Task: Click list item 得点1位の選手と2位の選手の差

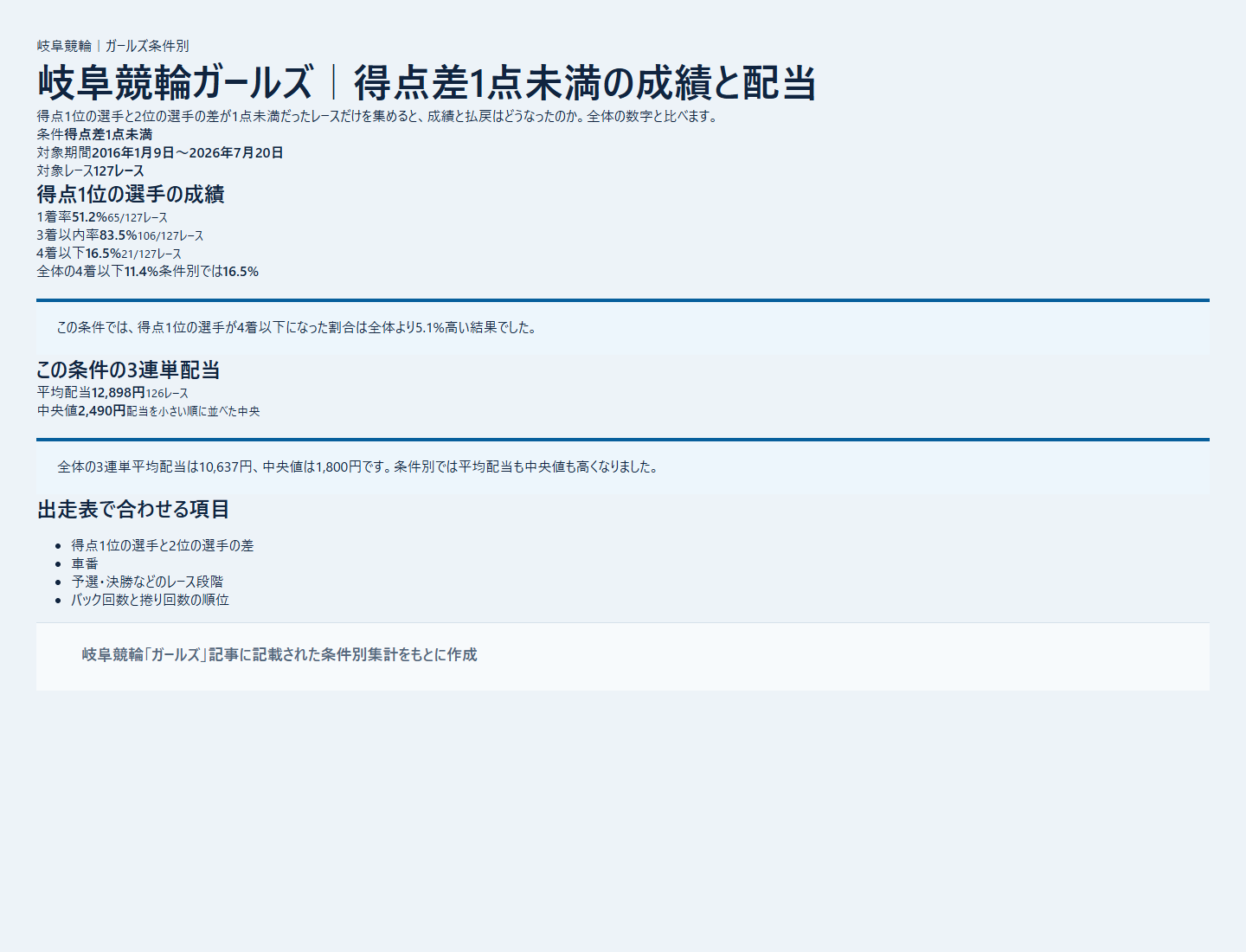Action: tap(163, 545)
